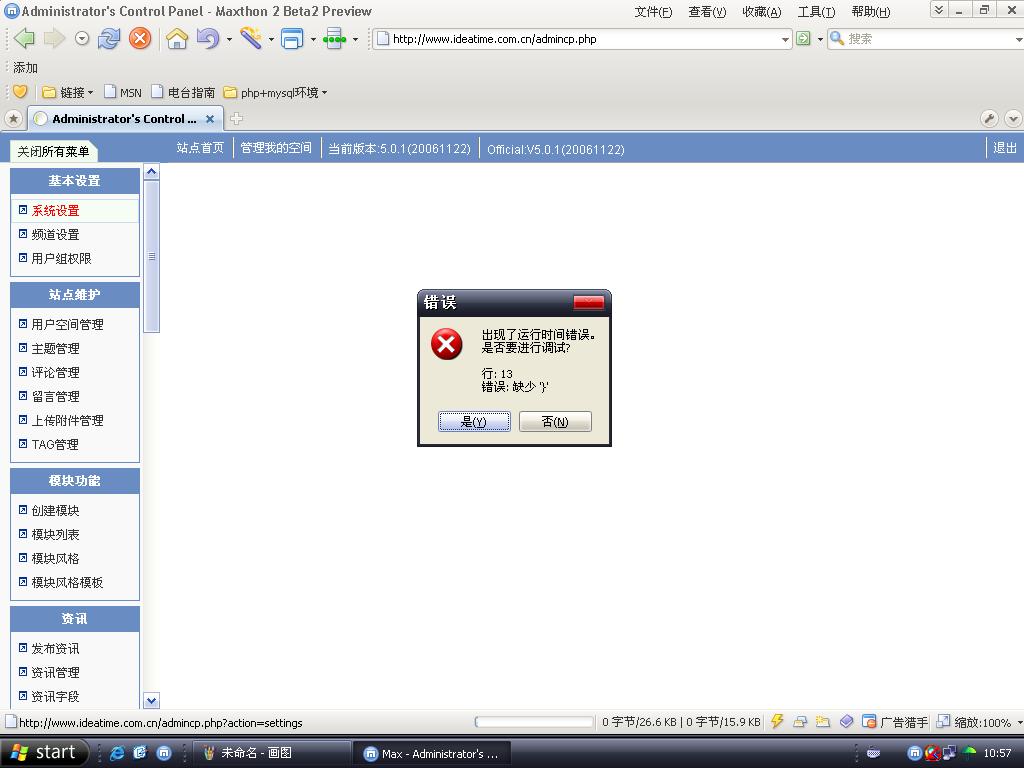Expand the dropdown beside window layout icon
The image size is (1024, 768).
(x=313, y=39)
